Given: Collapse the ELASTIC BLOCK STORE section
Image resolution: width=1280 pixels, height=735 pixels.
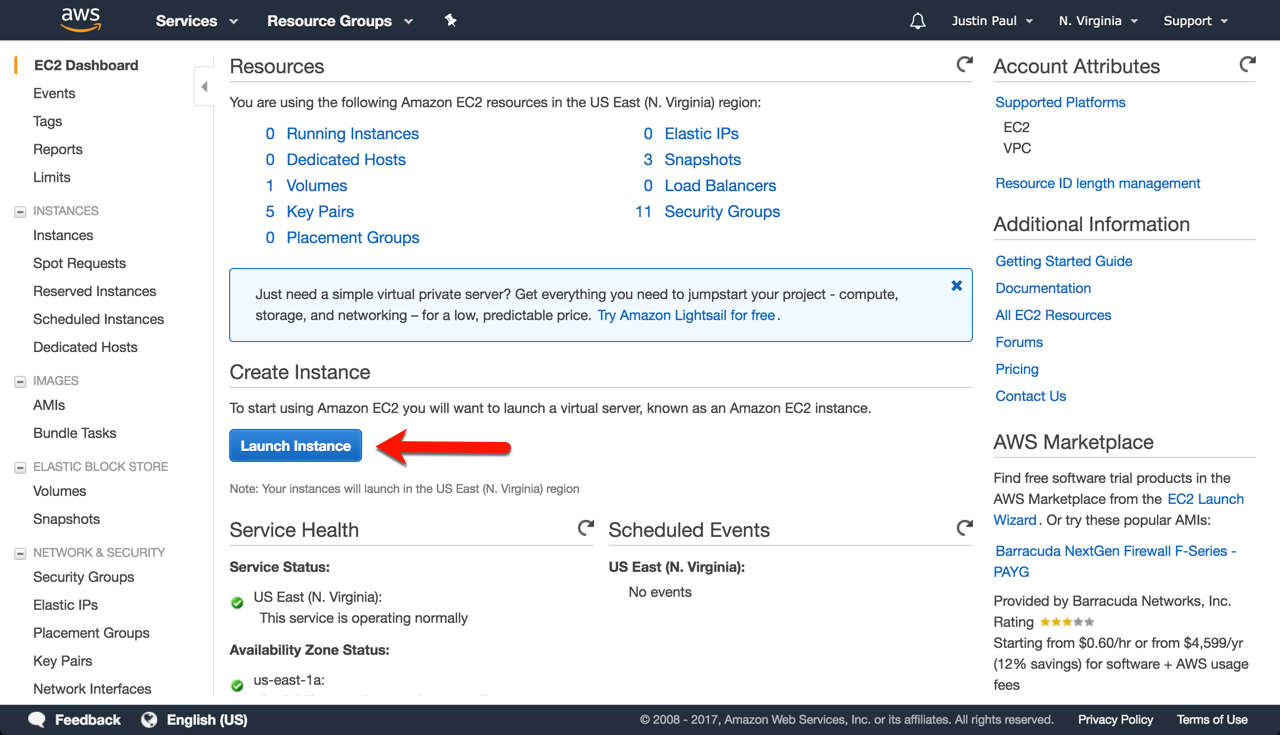Looking at the screenshot, I should (20, 468).
